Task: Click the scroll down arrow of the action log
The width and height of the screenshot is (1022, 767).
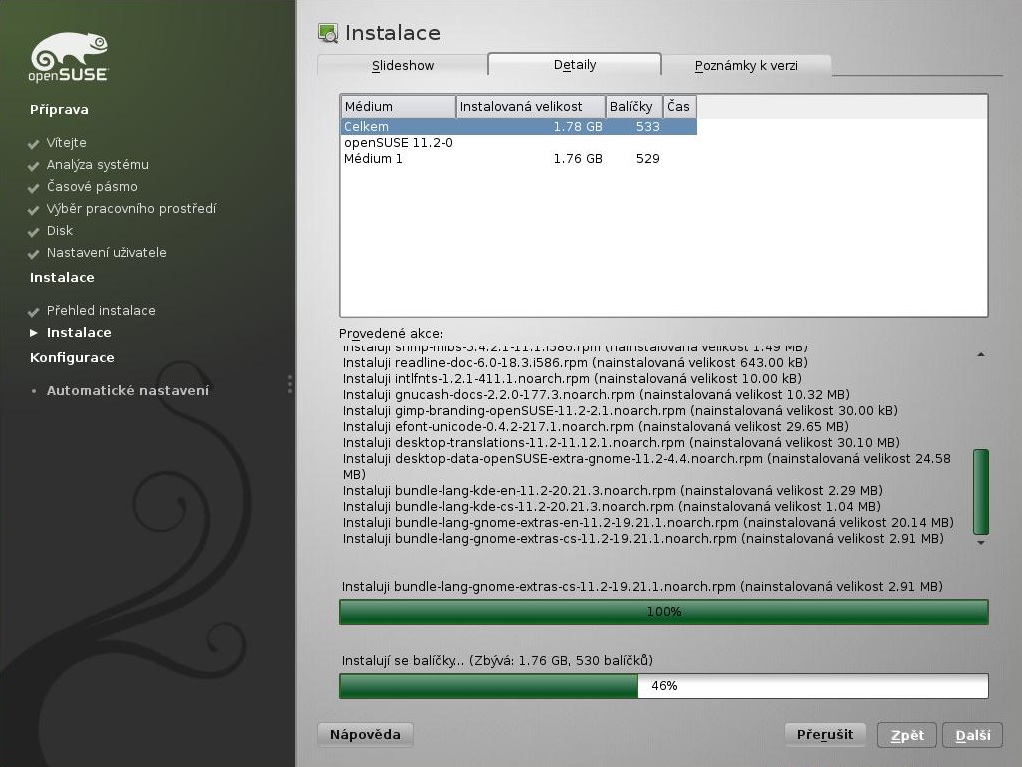Action: [981, 542]
